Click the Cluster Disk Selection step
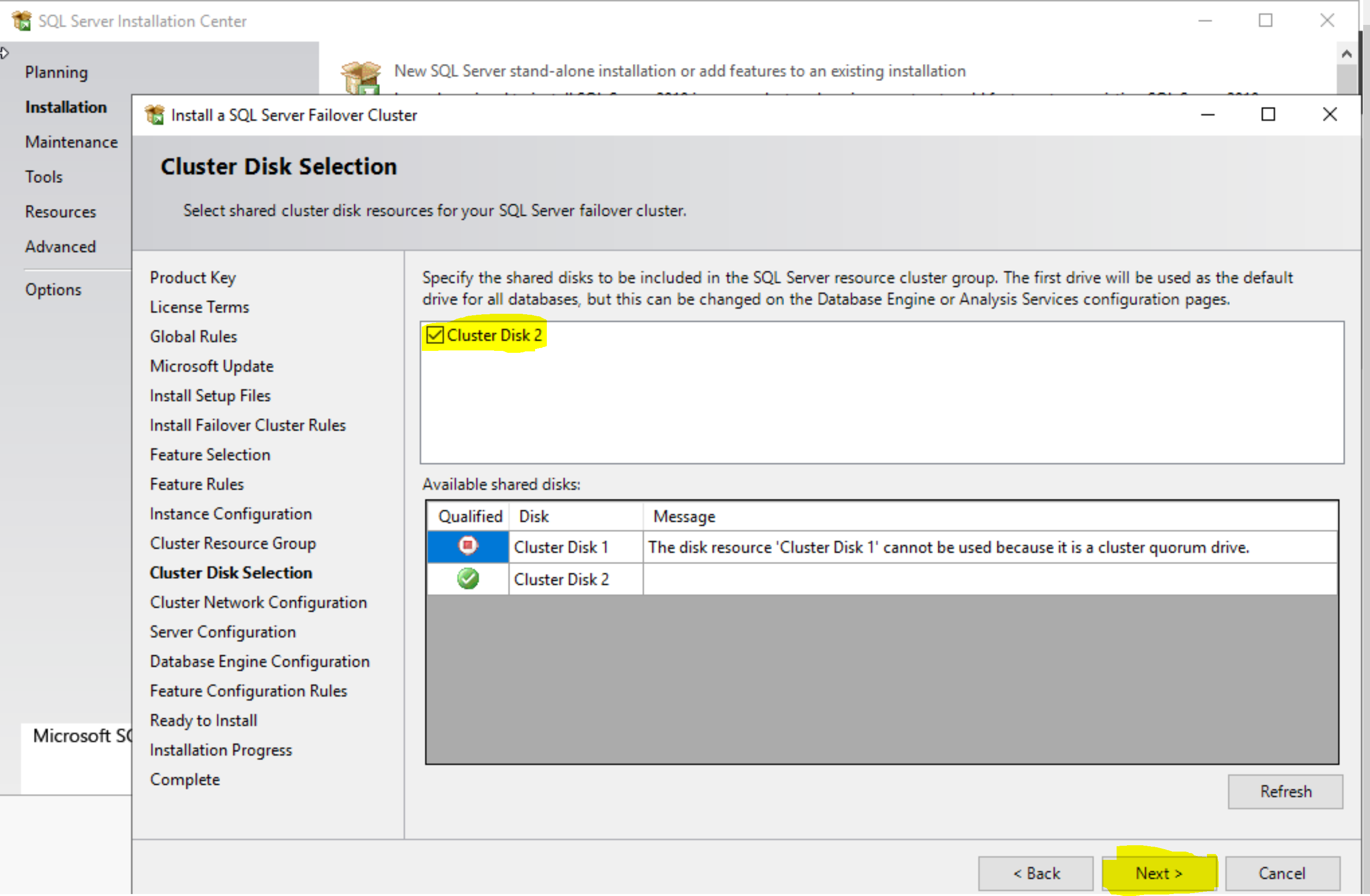 (231, 572)
